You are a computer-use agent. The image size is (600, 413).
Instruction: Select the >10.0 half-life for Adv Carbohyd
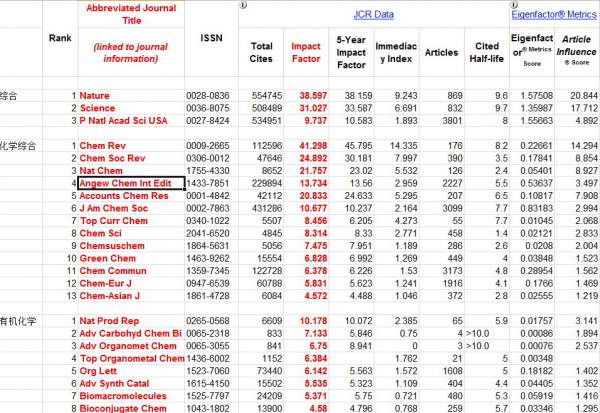click(x=478, y=334)
